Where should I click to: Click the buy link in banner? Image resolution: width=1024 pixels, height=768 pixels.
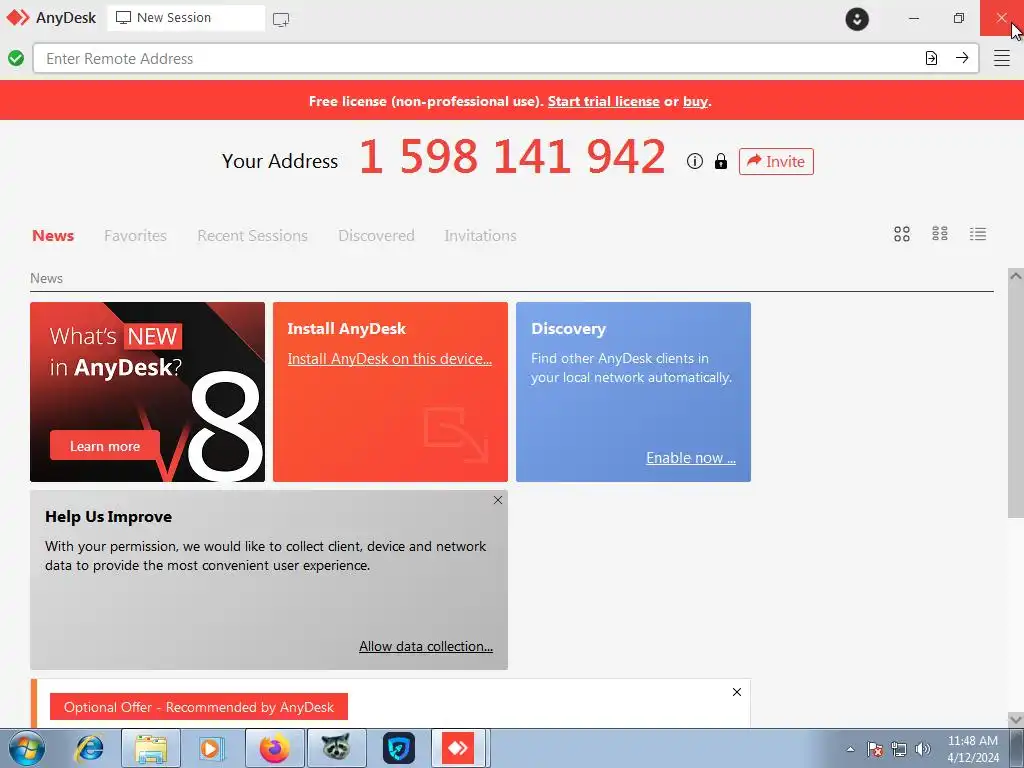pos(696,101)
